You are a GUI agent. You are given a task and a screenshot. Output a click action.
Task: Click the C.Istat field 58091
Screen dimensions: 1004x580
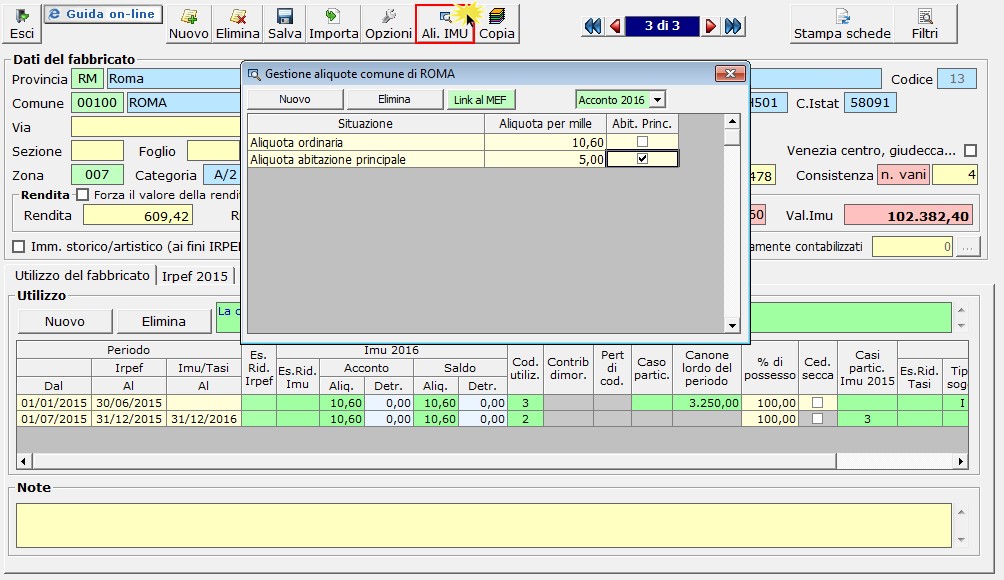coord(870,102)
